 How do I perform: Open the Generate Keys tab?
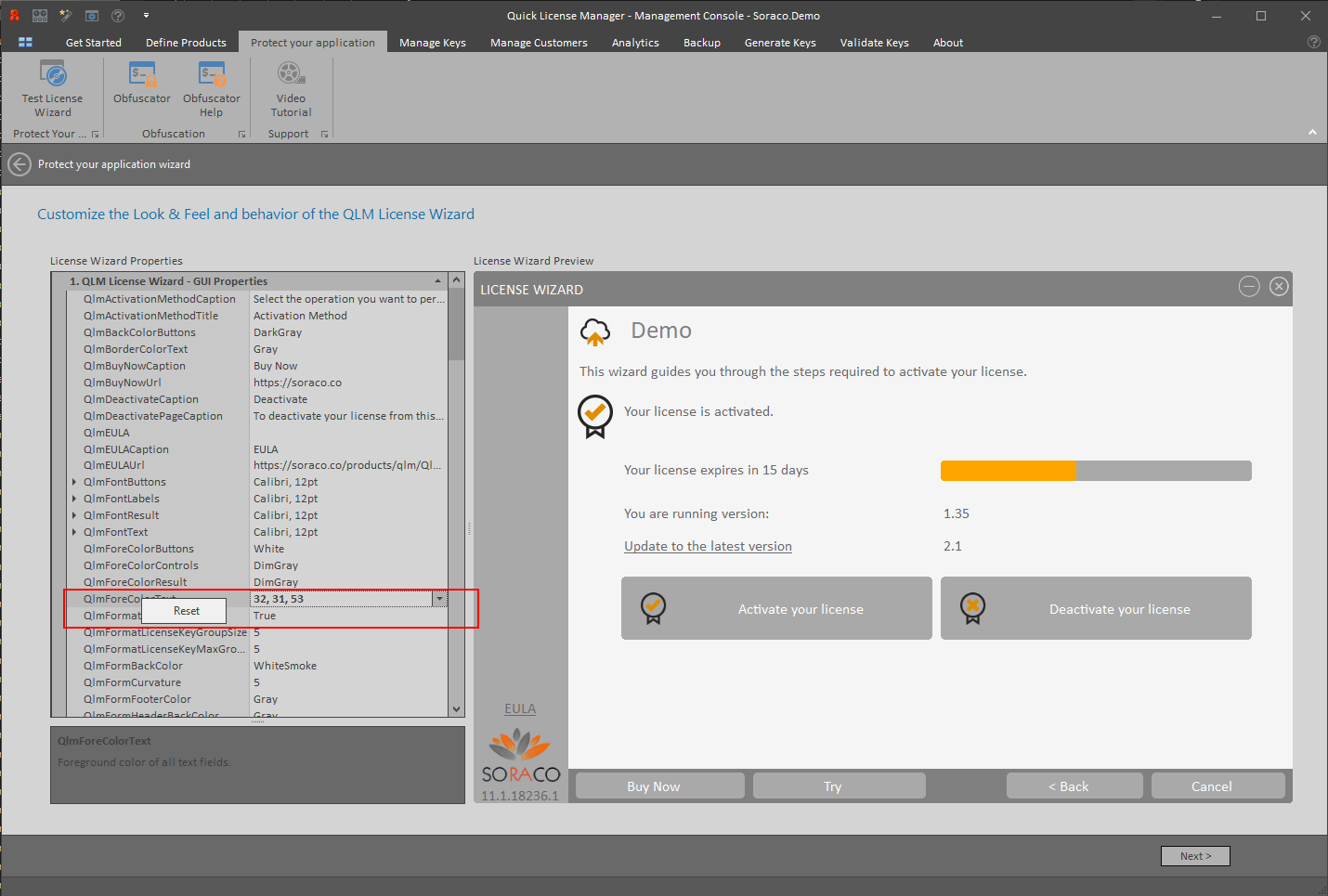point(780,43)
